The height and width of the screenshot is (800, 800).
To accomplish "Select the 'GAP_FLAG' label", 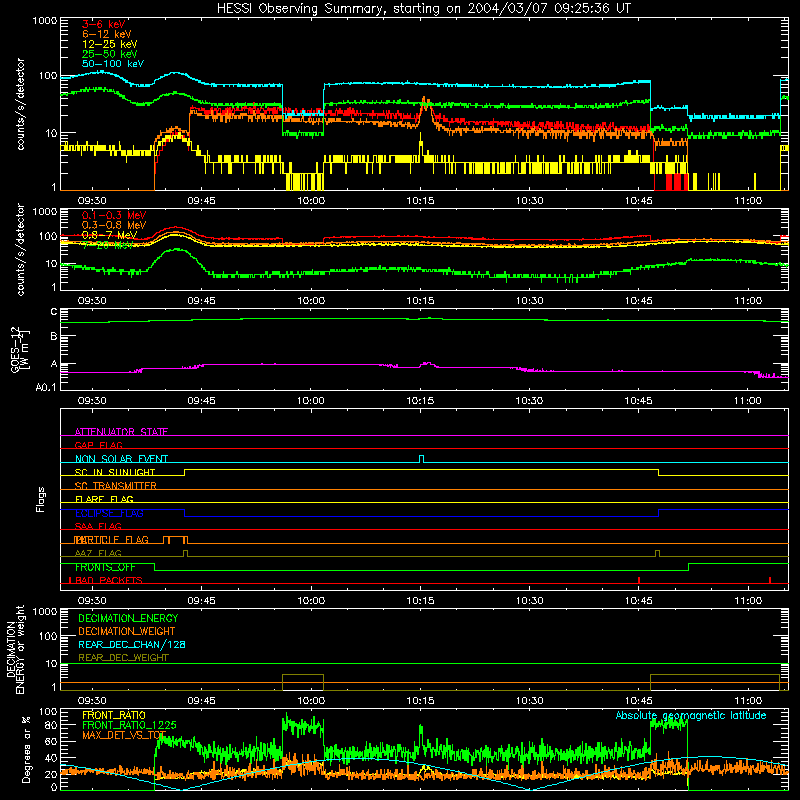I will point(98,445).
